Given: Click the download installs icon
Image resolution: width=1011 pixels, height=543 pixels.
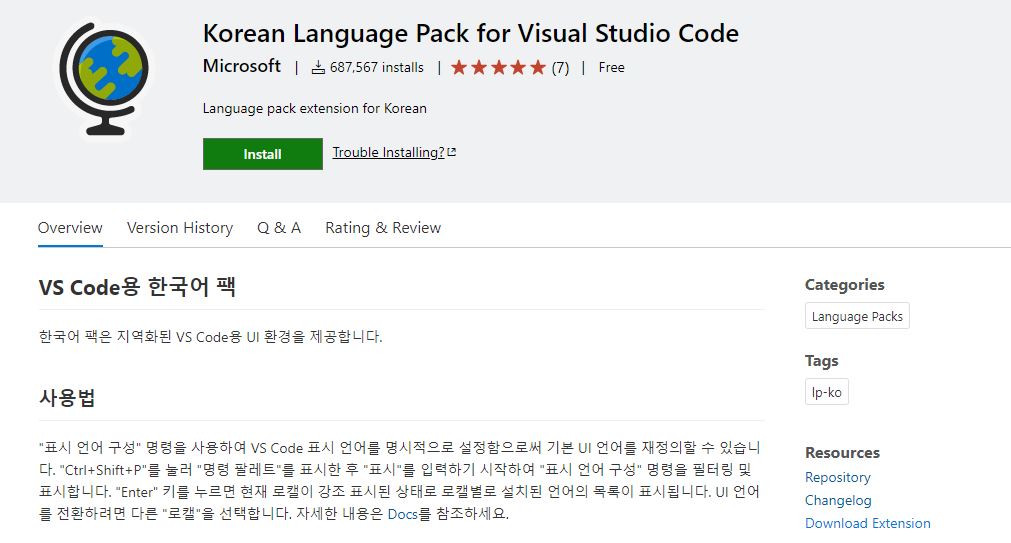Looking at the screenshot, I should 318,67.
